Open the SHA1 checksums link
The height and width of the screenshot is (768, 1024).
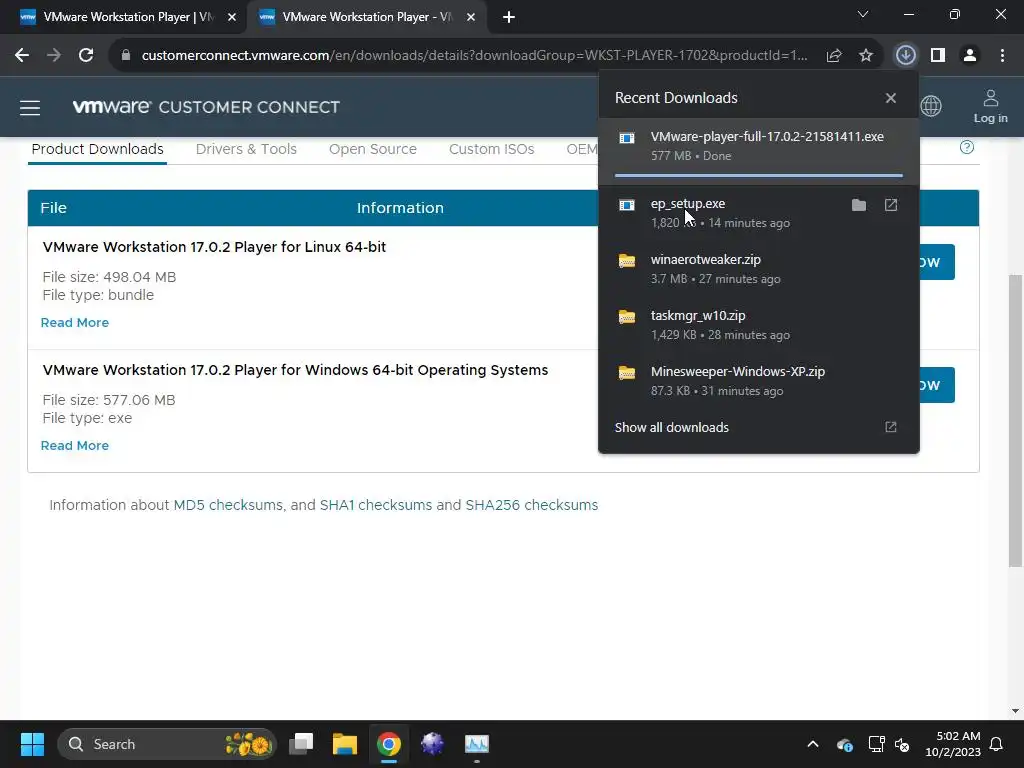click(376, 505)
